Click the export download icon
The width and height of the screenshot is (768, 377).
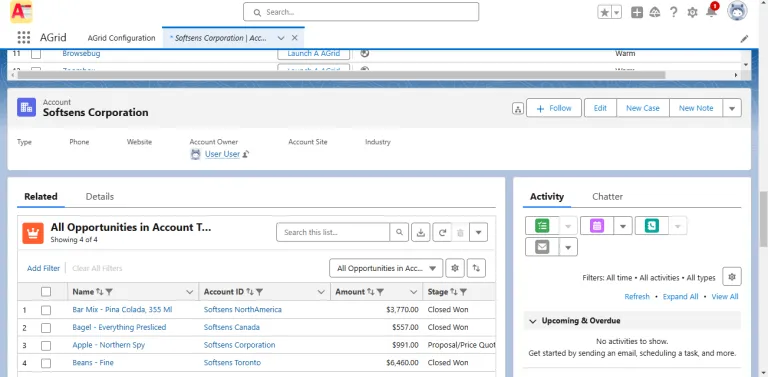[420, 233]
